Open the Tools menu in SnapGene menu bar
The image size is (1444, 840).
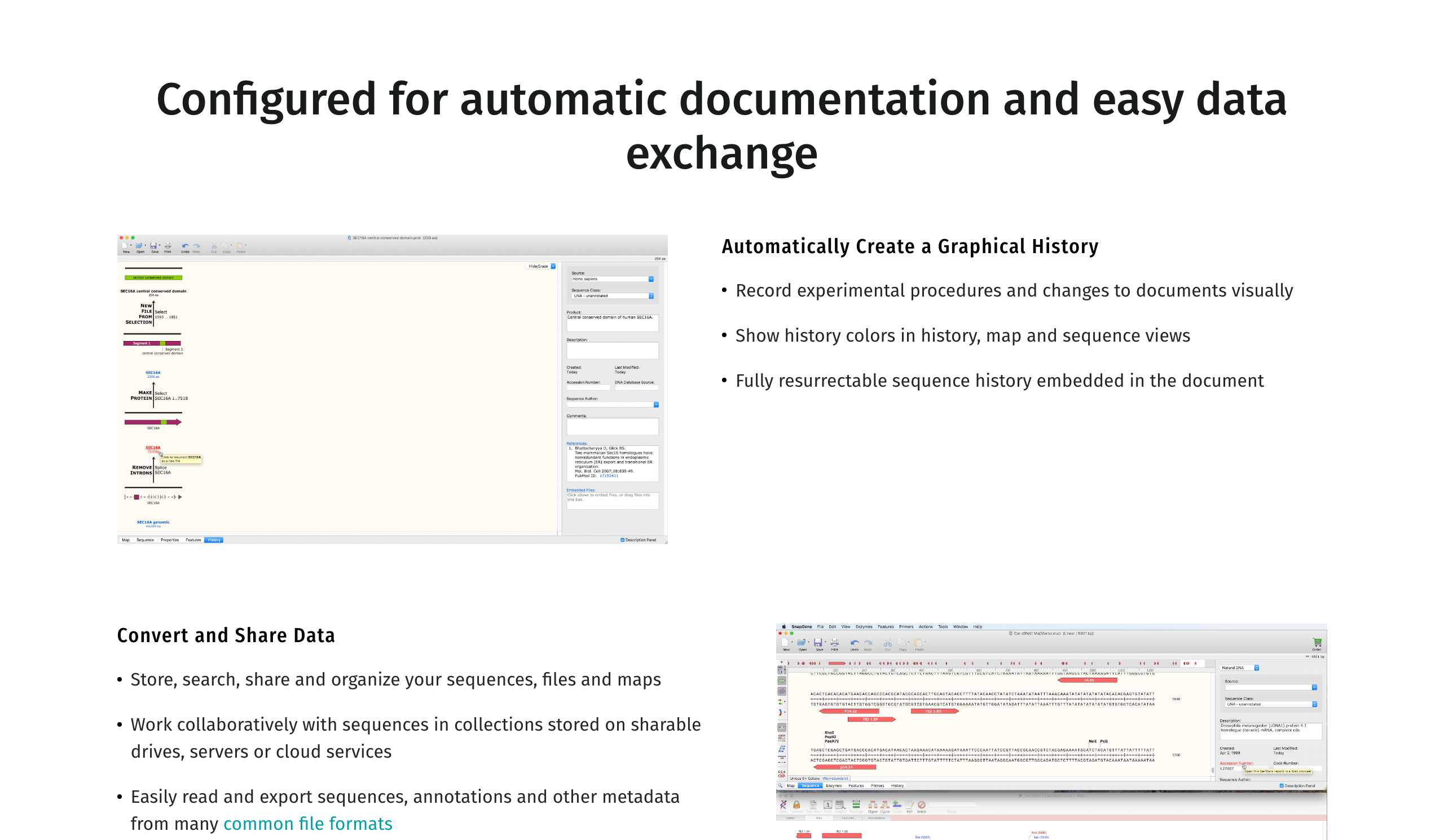943,626
